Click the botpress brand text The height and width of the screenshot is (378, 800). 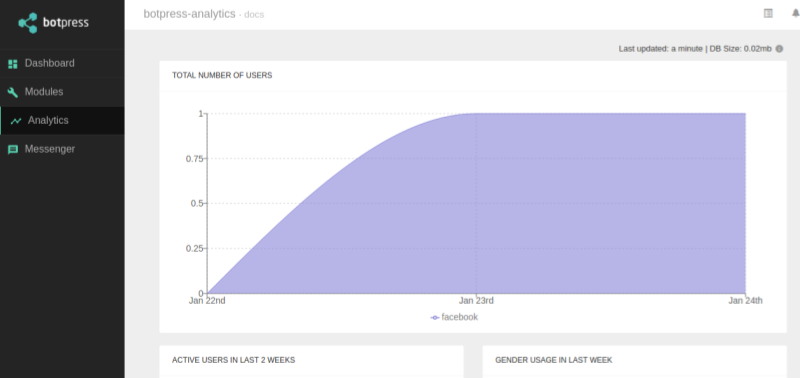pos(66,23)
